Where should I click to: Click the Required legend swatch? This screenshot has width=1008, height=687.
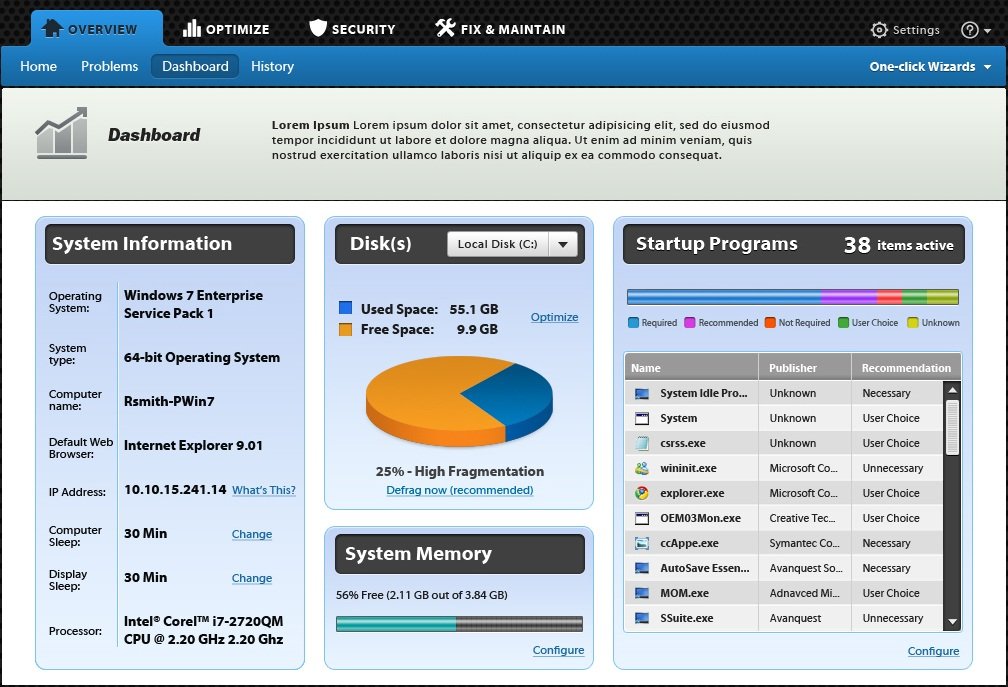click(633, 323)
